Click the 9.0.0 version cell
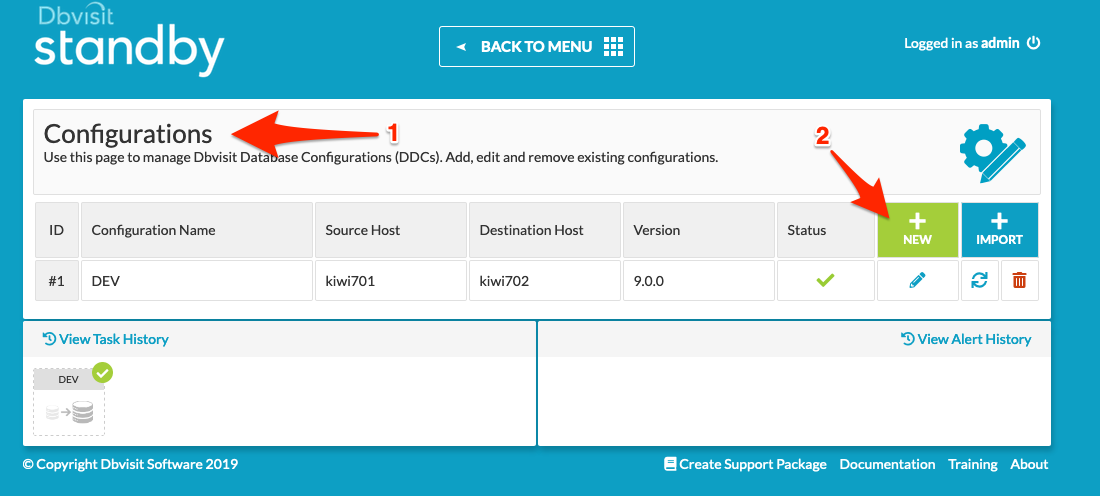This screenshot has height=496, width=1100. click(699, 281)
